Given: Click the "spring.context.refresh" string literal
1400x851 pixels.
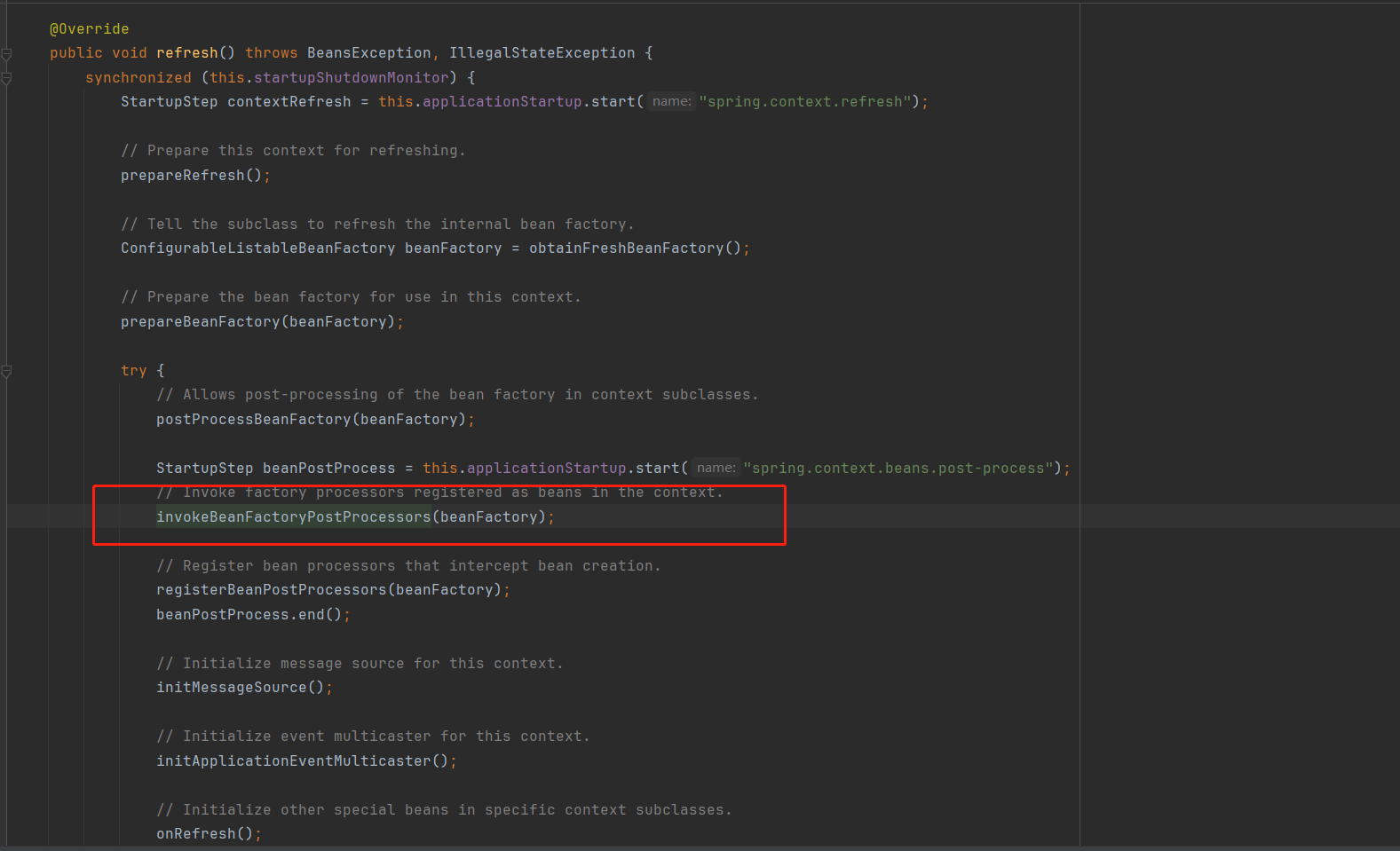Looking at the screenshot, I should point(804,102).
